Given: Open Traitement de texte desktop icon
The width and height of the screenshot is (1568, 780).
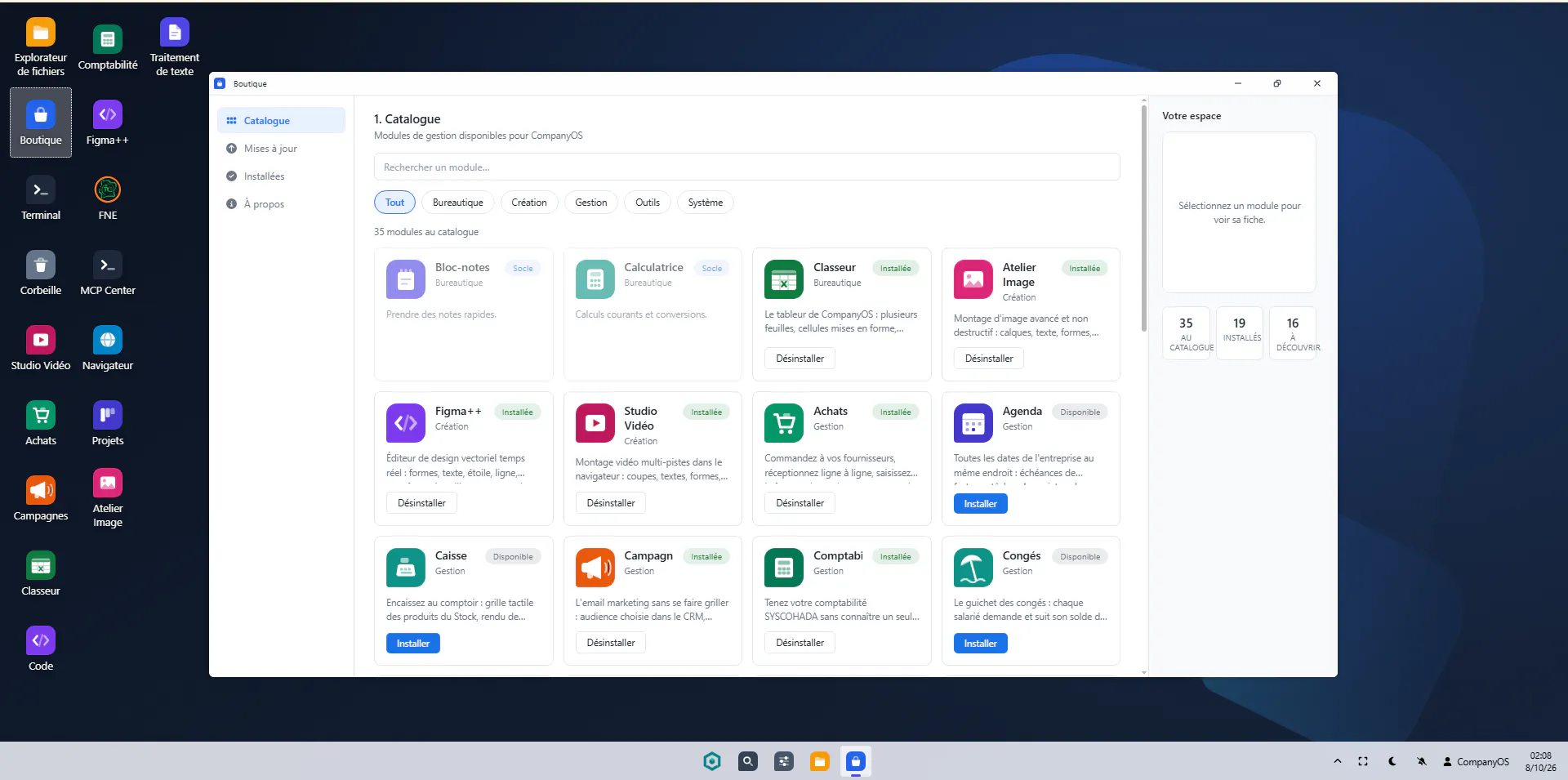Looking at the screenshot, I should click(175, 47).
